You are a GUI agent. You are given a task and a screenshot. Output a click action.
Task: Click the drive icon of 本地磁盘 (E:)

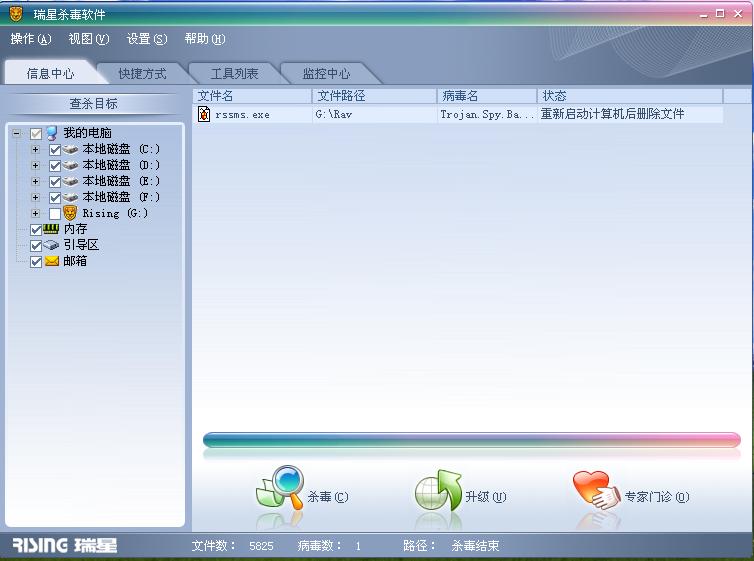pos(70,181)
